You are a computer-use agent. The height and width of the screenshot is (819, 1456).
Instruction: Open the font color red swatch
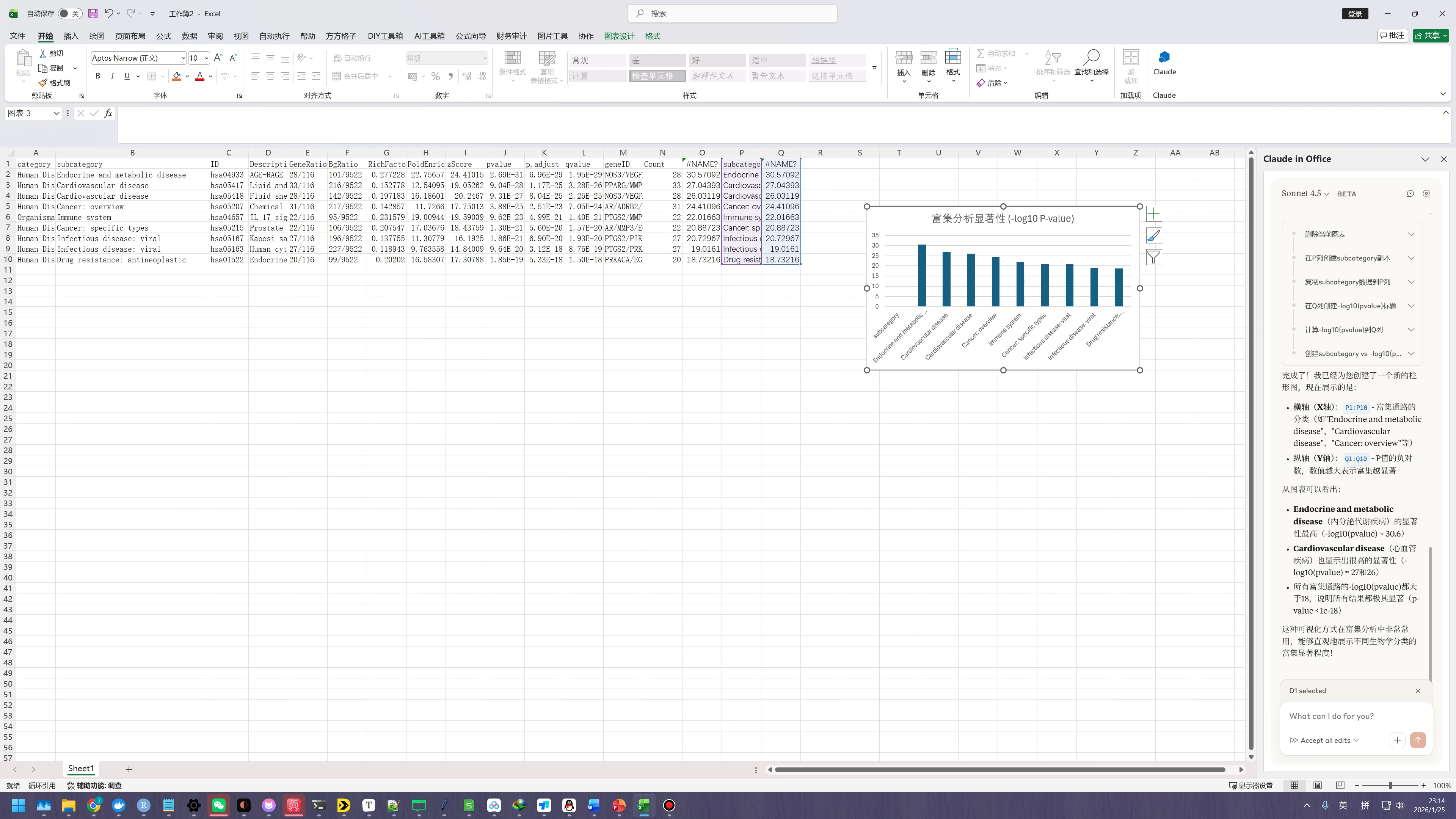(x=199, y=76)
